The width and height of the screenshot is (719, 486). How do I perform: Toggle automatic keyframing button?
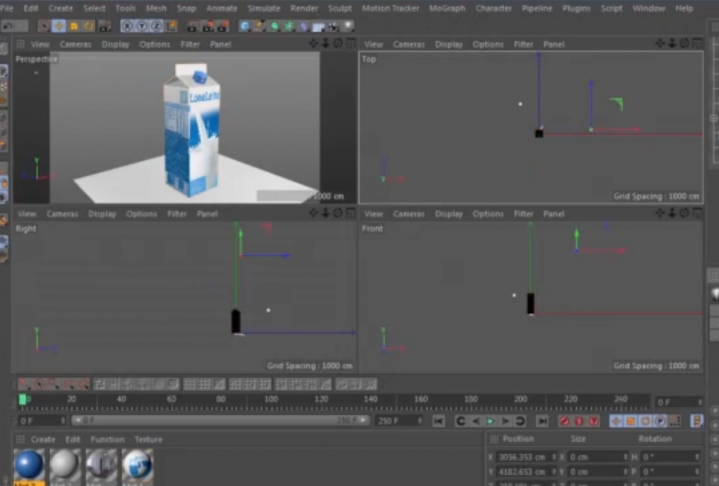(579, 421)
